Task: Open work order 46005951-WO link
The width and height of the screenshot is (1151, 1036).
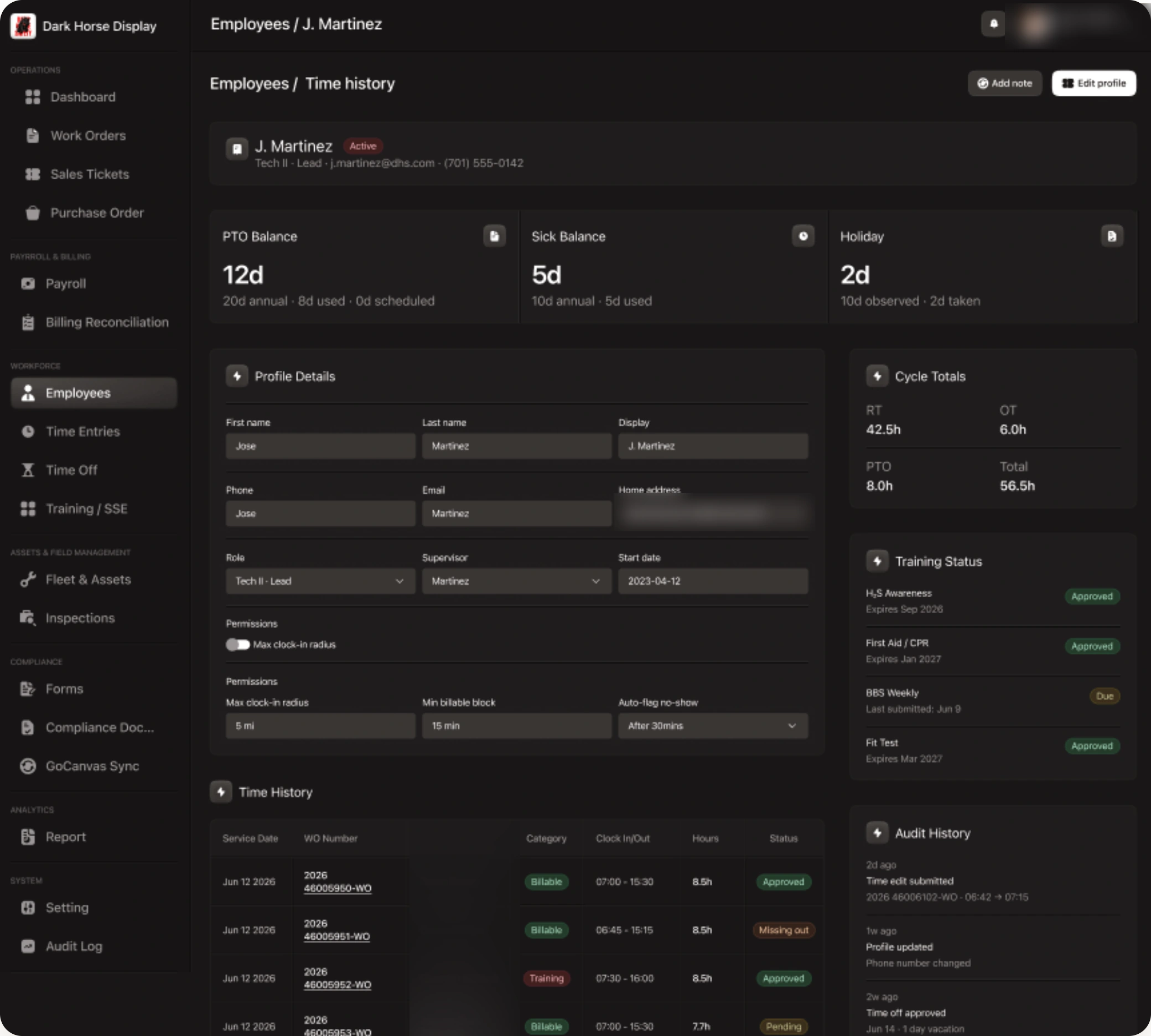Action: 337,936
